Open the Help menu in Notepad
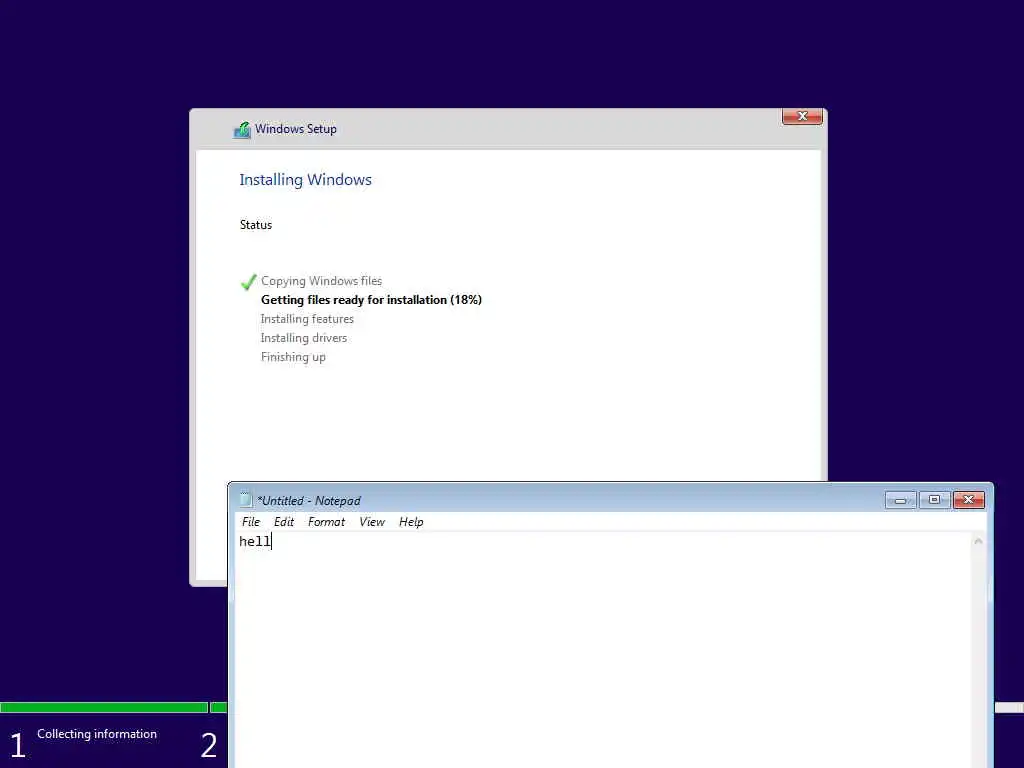The image size is (1024, 768). [x=411, y=522]
